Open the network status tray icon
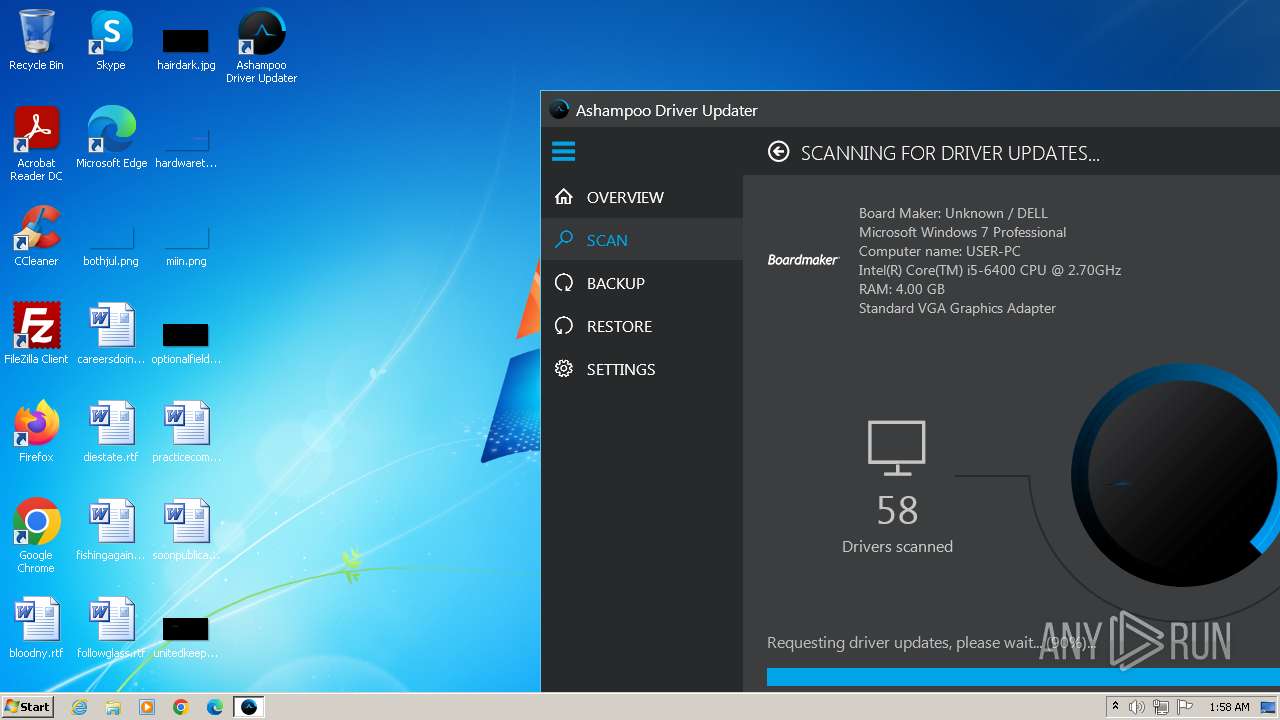 [x=1160, y=707]
